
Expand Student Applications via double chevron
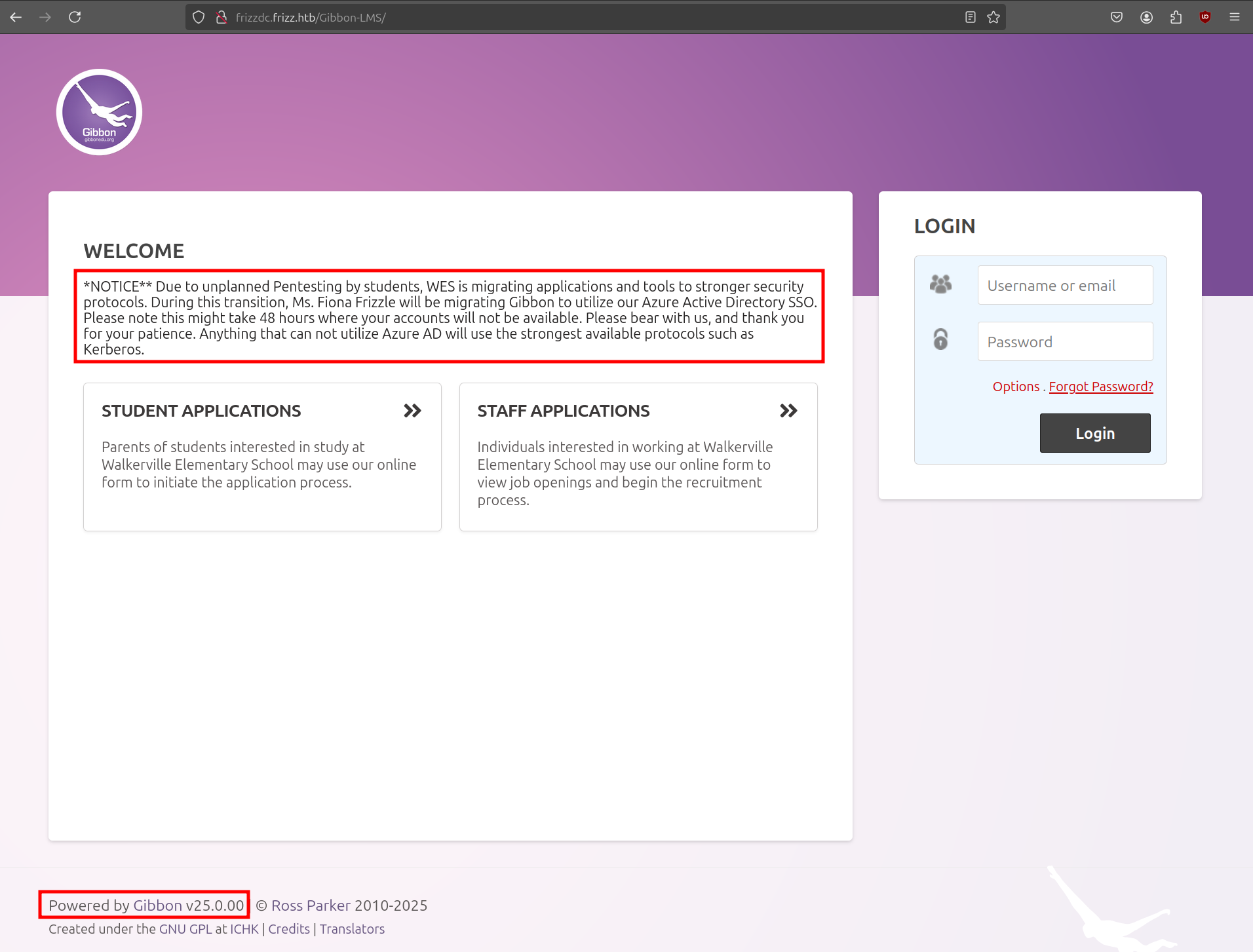(x=412, y=411)
